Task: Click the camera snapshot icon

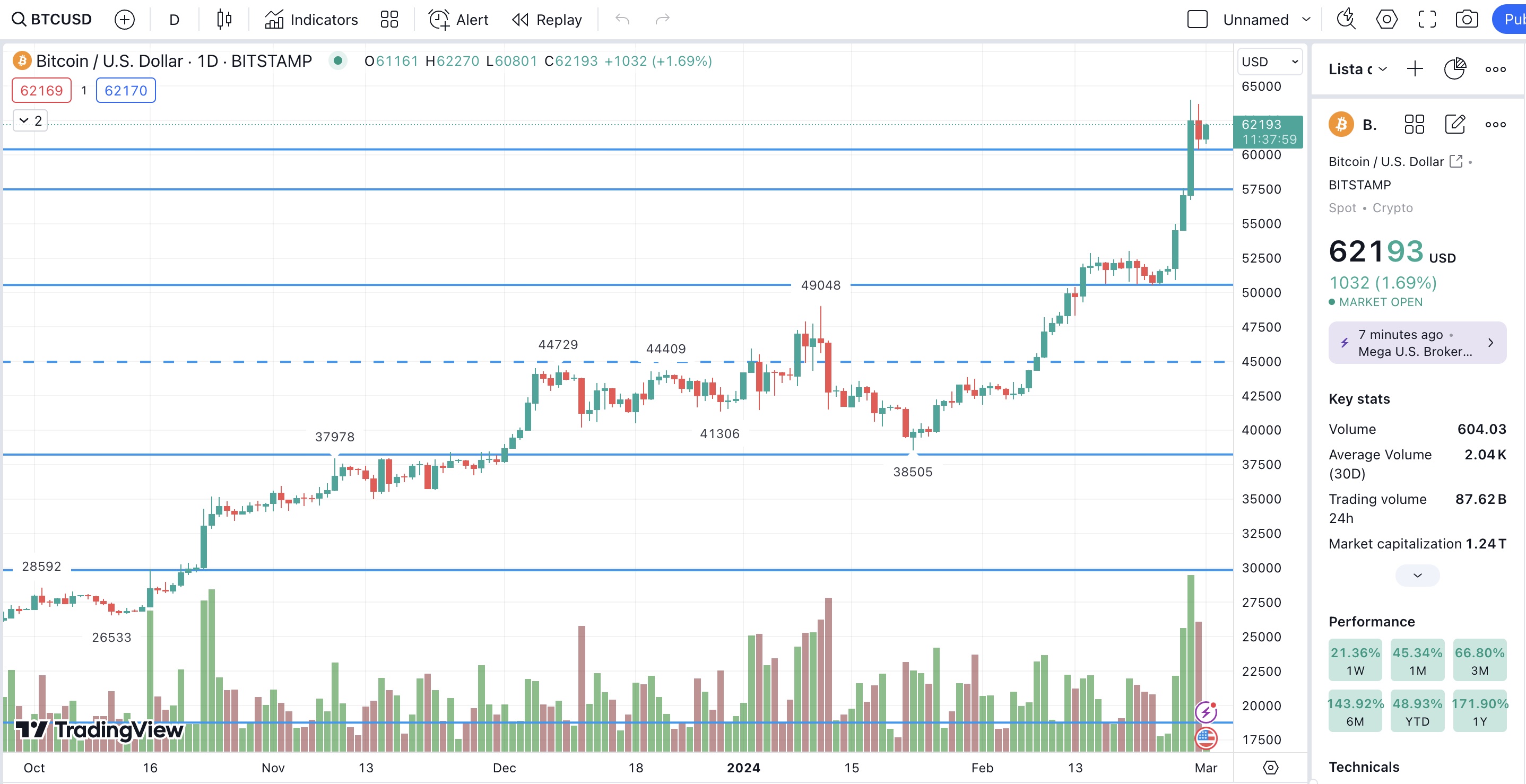Action: coord(1466,20)
